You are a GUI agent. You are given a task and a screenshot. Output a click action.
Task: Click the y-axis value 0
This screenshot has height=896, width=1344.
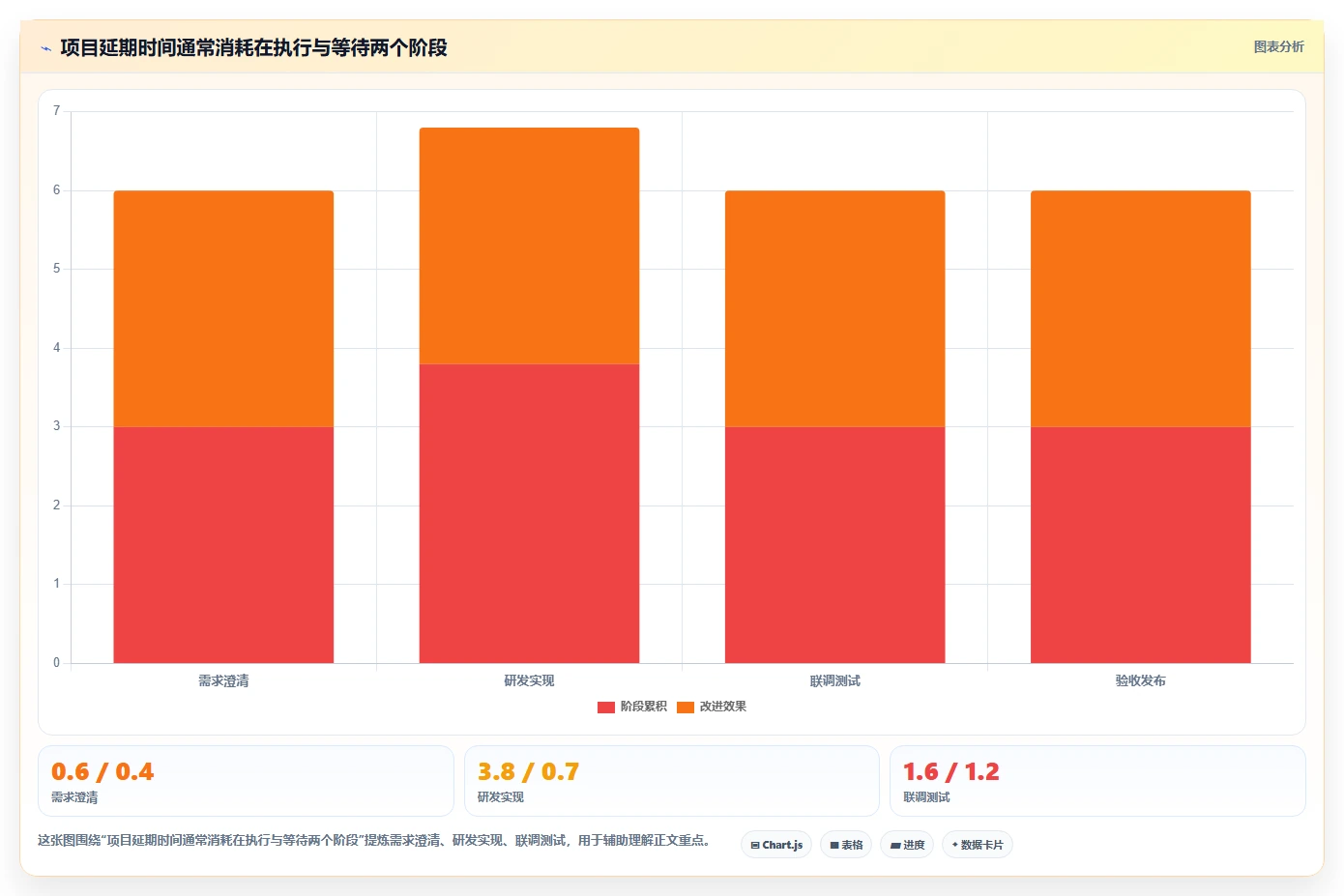(x=56, y=663)
